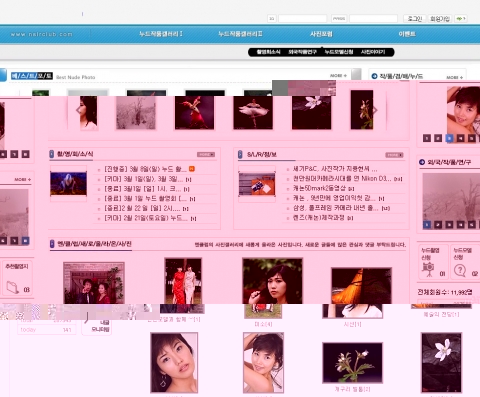Show previous photos with the carousel left arrow
The image size is (480, 397).
(x=78, y=110)
